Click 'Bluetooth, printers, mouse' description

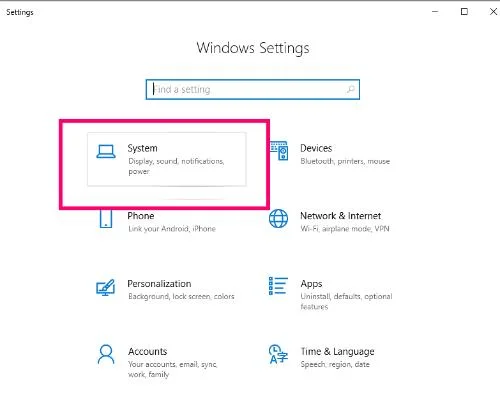[x=345, y=161]
